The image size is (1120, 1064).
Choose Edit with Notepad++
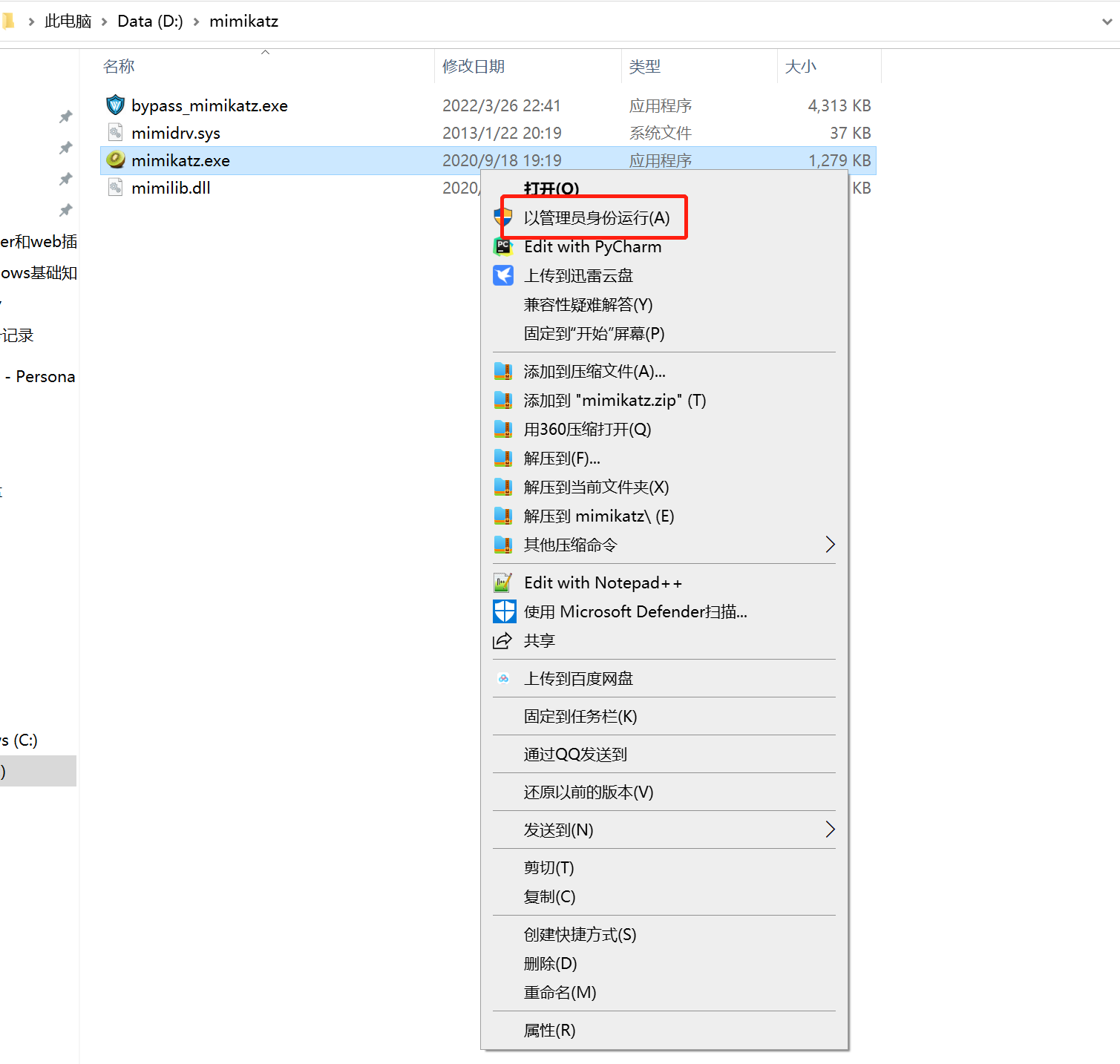point(603,582)
